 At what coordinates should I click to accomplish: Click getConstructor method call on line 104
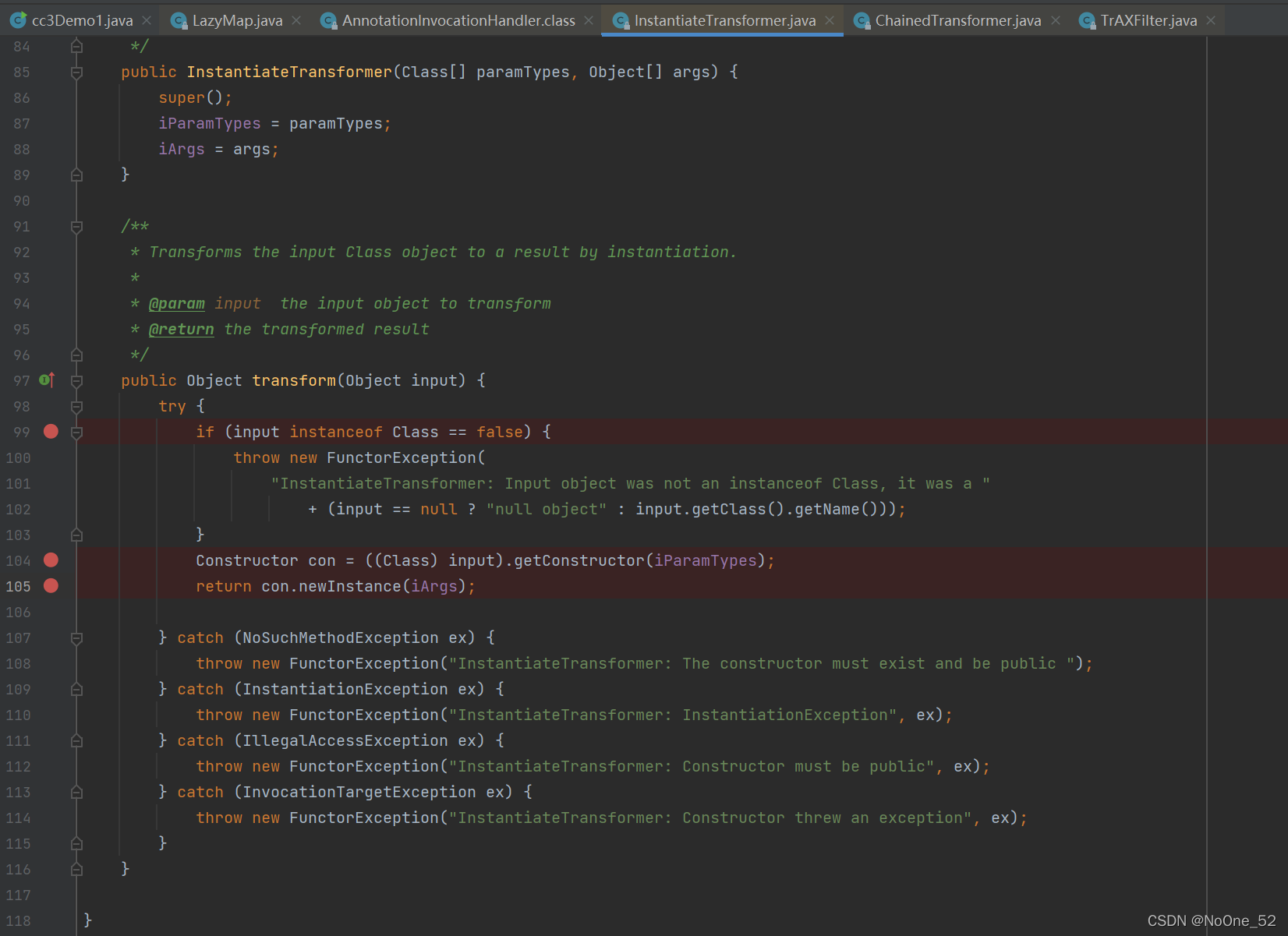579,560
